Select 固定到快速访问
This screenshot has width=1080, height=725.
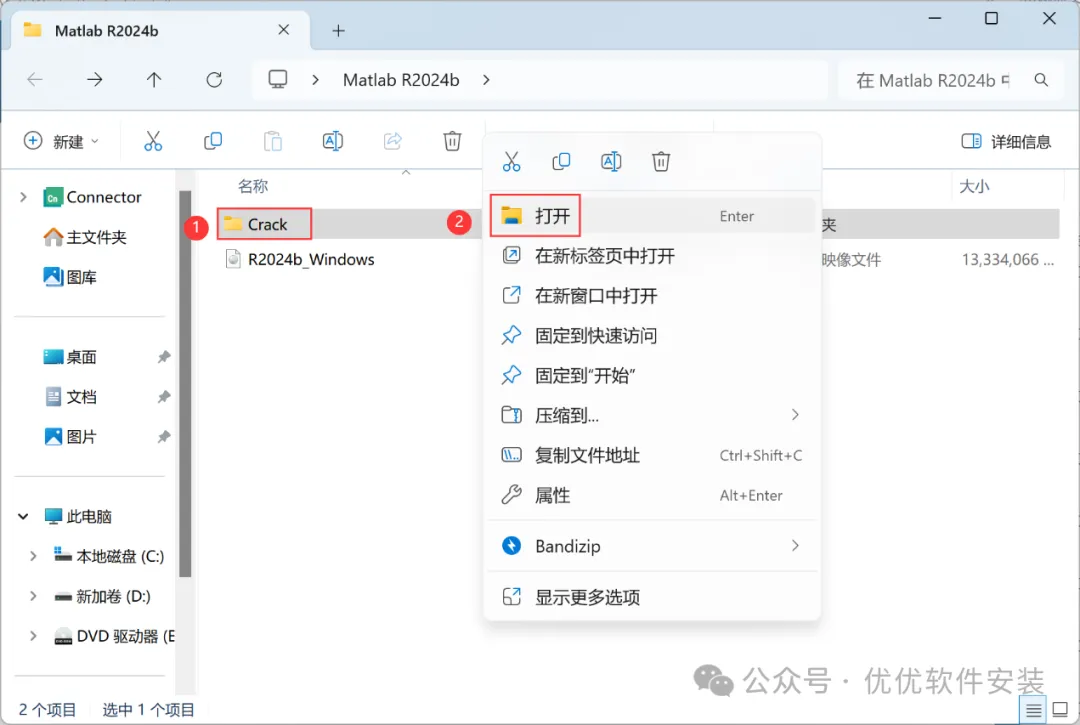pyautogui.click(x=652, y=335)
